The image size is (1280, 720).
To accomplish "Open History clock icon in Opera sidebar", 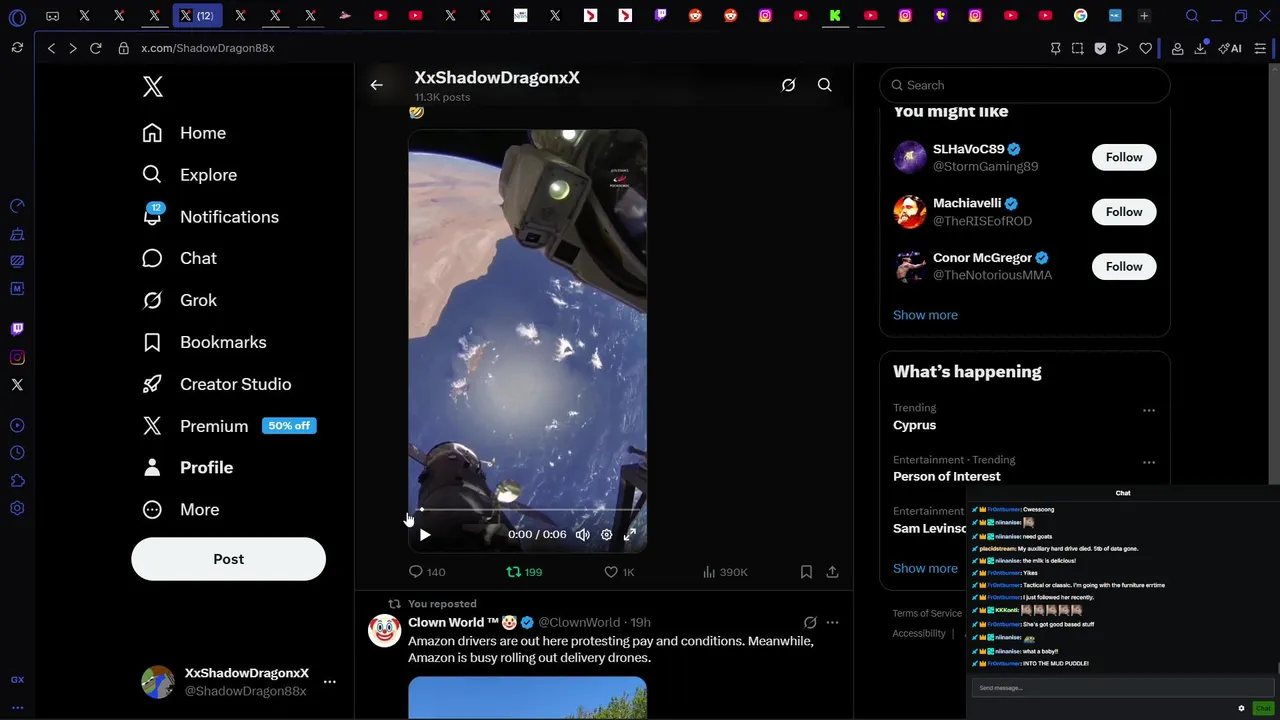I will click(x=17, y=453).
